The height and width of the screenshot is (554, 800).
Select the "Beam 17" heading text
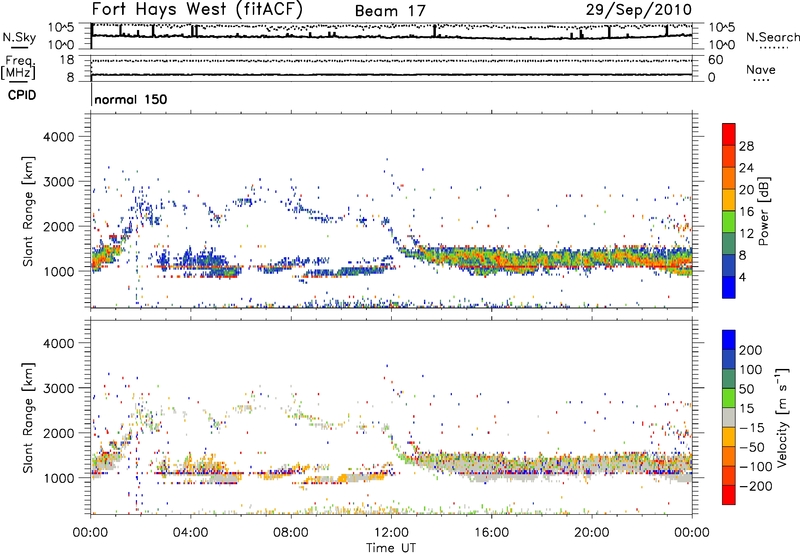pos(390,11)
